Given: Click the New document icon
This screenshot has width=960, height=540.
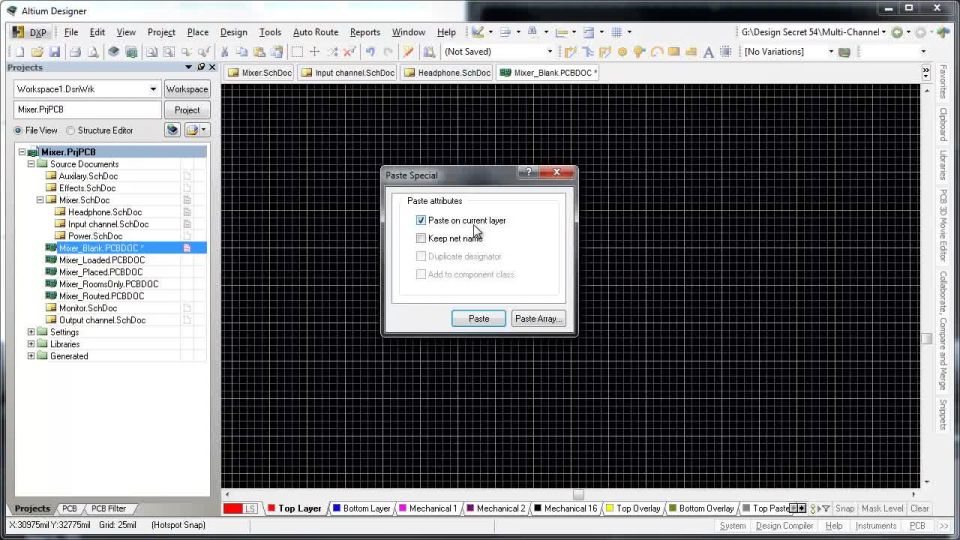Looking at the screenshot, I should pyautogui.click(x=20, y=52).
